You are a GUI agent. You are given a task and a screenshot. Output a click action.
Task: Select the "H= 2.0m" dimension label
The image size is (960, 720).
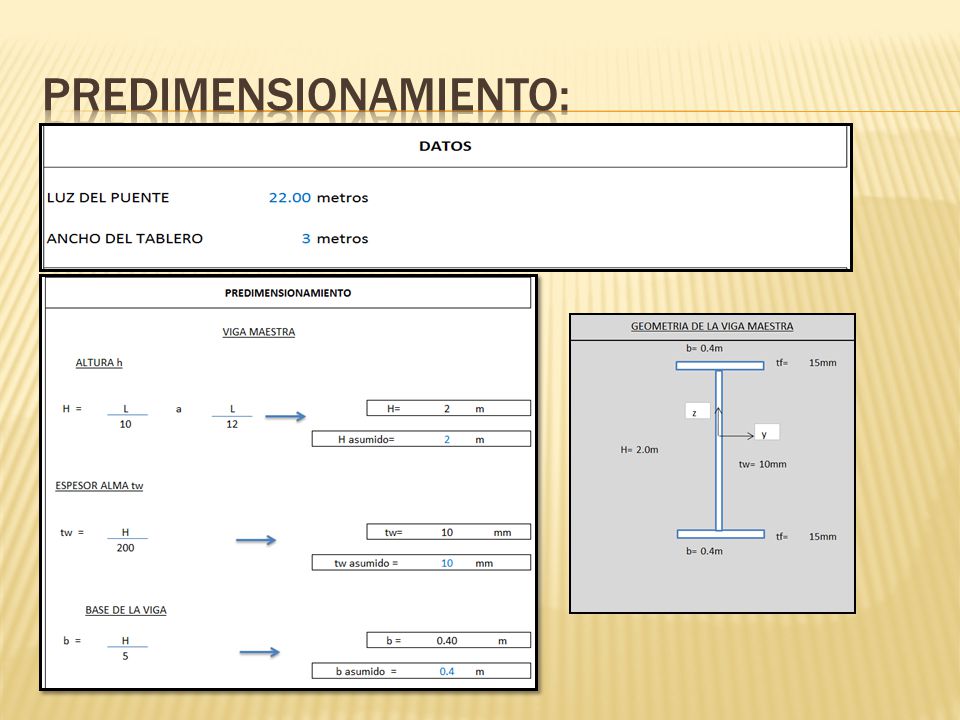coord(639,449)
